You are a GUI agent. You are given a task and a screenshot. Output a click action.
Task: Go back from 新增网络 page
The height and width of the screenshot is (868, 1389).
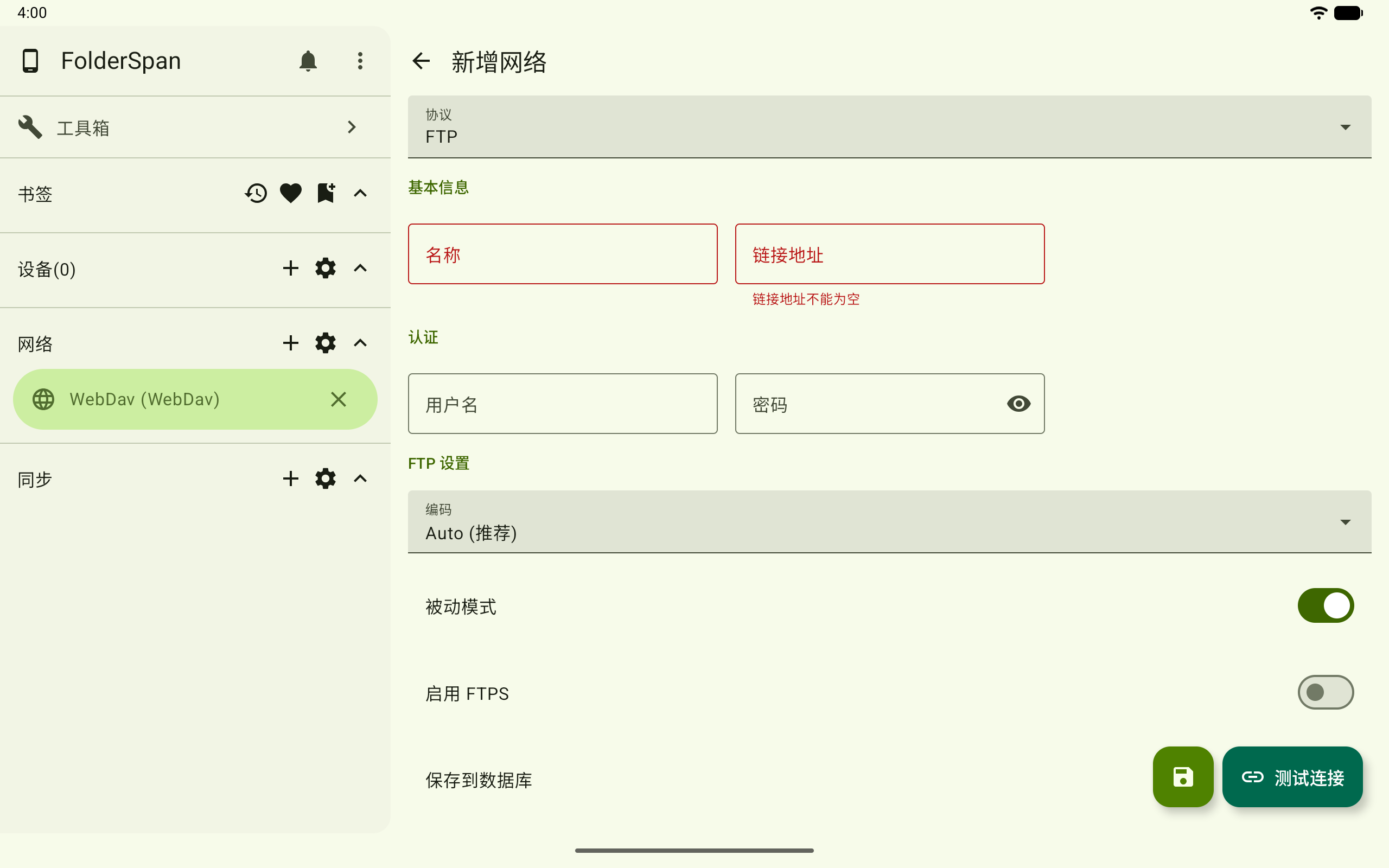(x=420, y=61)
